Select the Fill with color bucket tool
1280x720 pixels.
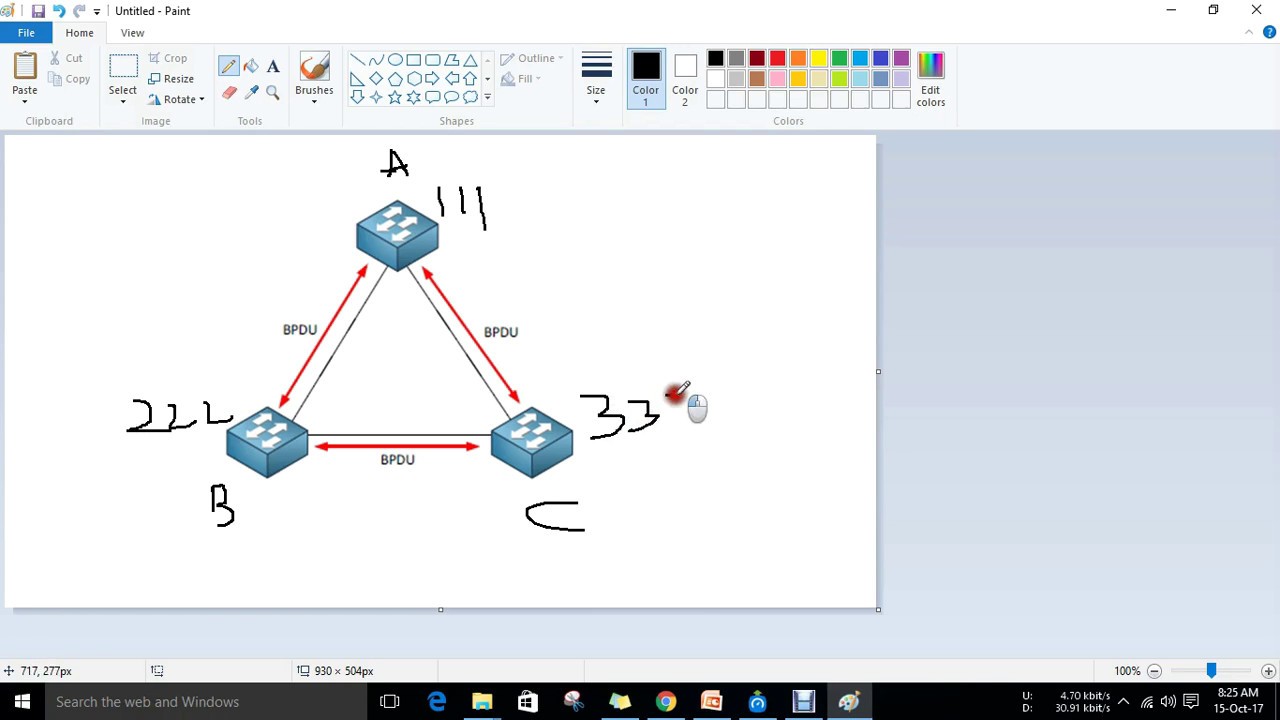coord(251,67)
